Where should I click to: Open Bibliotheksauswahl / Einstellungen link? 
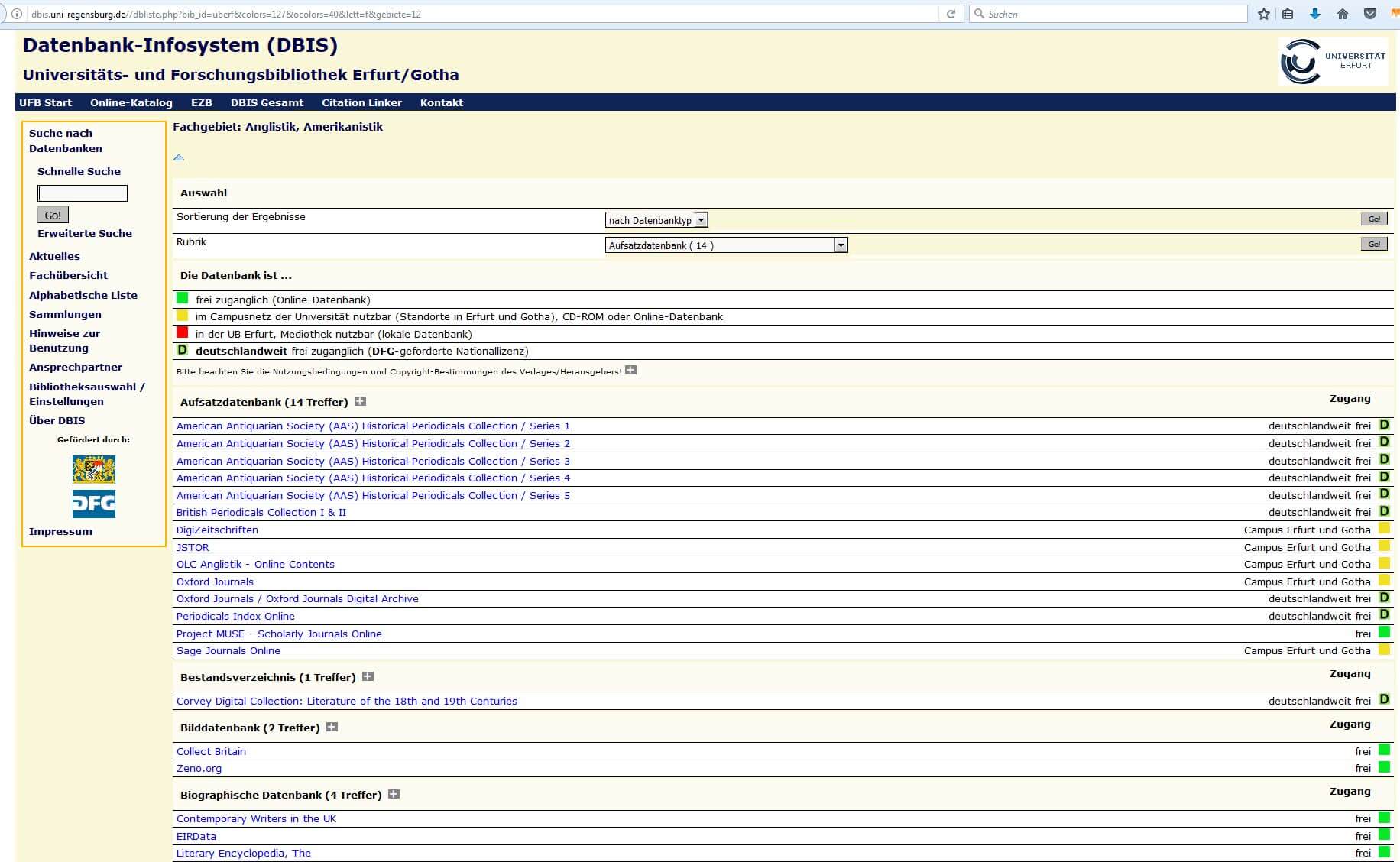click(87, 394)
